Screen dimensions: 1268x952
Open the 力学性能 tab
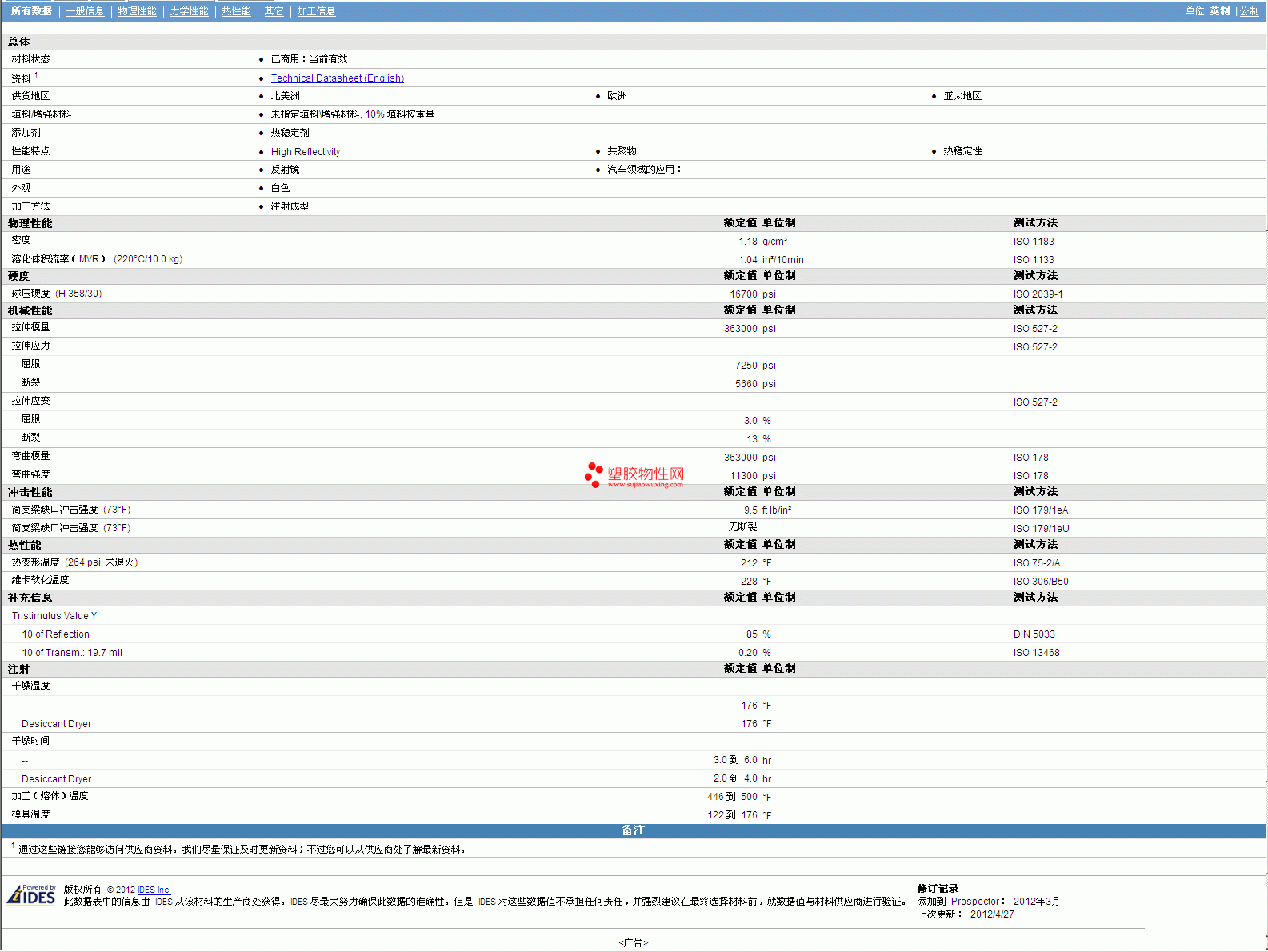click(x=189, y=11)
